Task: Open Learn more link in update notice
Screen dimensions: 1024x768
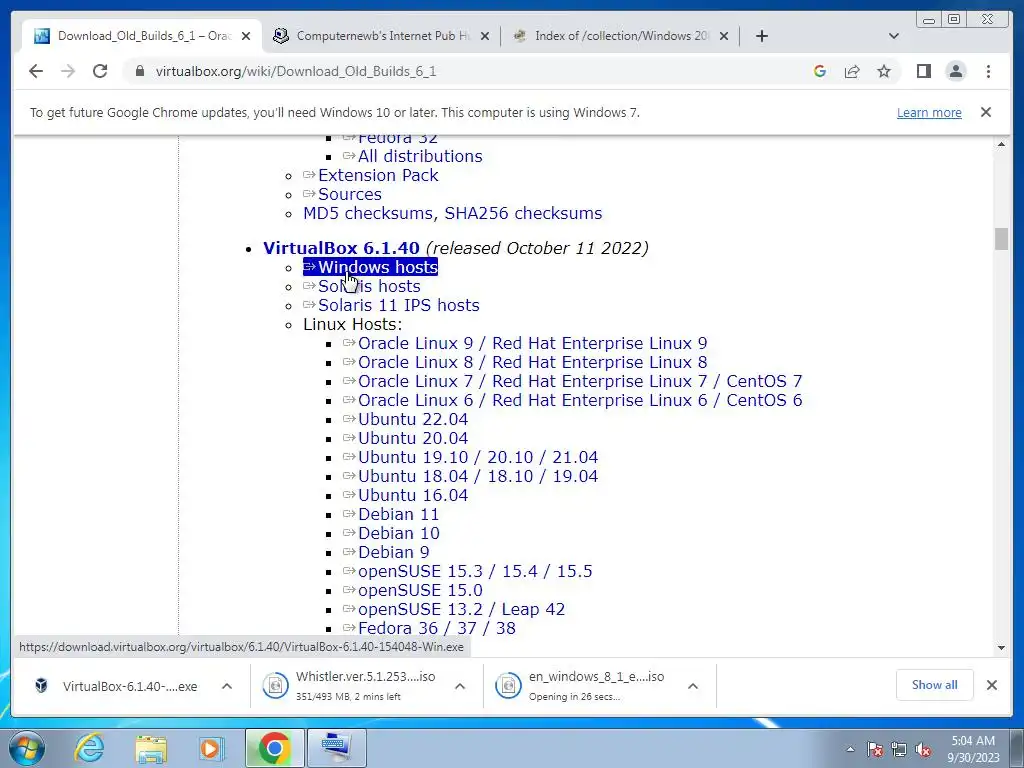Action: click(x=929, y=112)
